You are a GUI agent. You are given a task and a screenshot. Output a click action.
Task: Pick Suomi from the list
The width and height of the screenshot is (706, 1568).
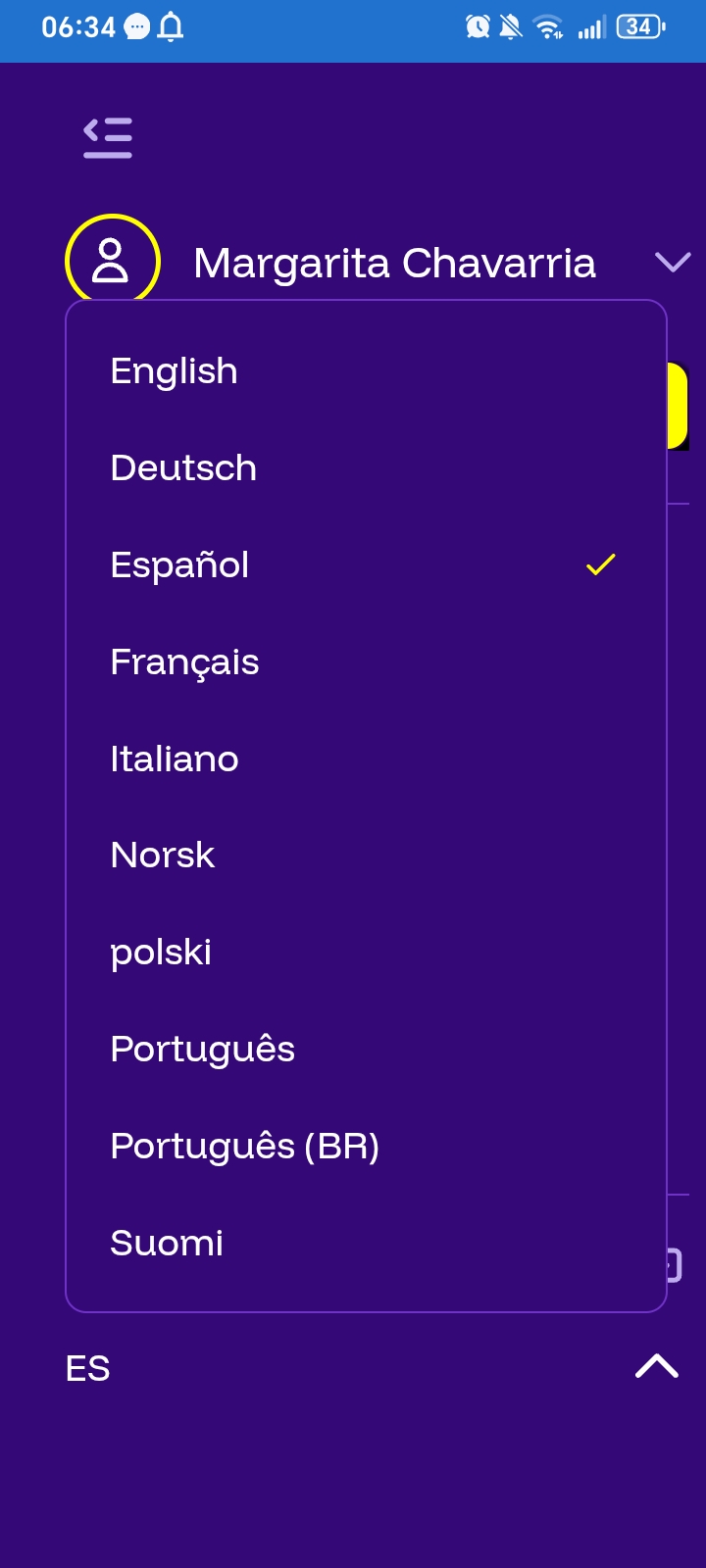(167, 1244)
